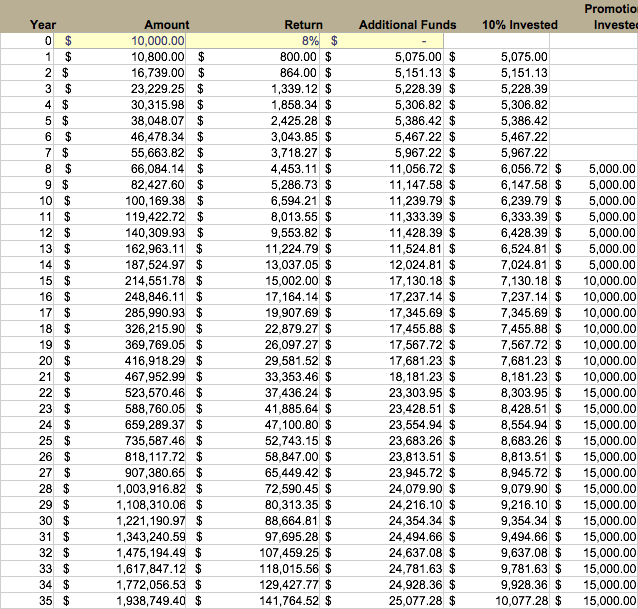The height and width of the screenshot is (609, 638).
Task: Select Additional Funds cell 24,494.66
Action: click(382, 537)
